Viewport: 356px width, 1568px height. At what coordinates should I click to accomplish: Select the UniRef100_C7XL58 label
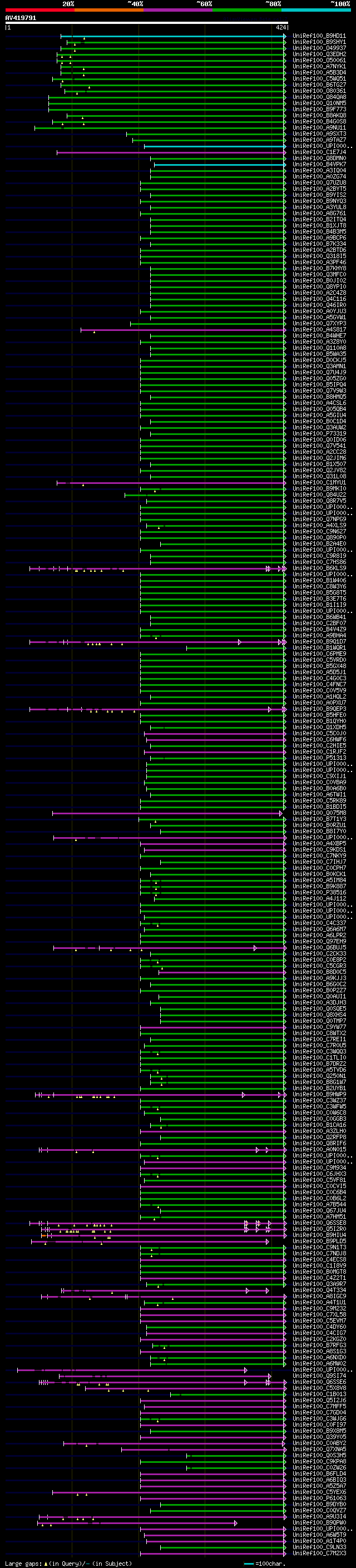(319, 1315)
